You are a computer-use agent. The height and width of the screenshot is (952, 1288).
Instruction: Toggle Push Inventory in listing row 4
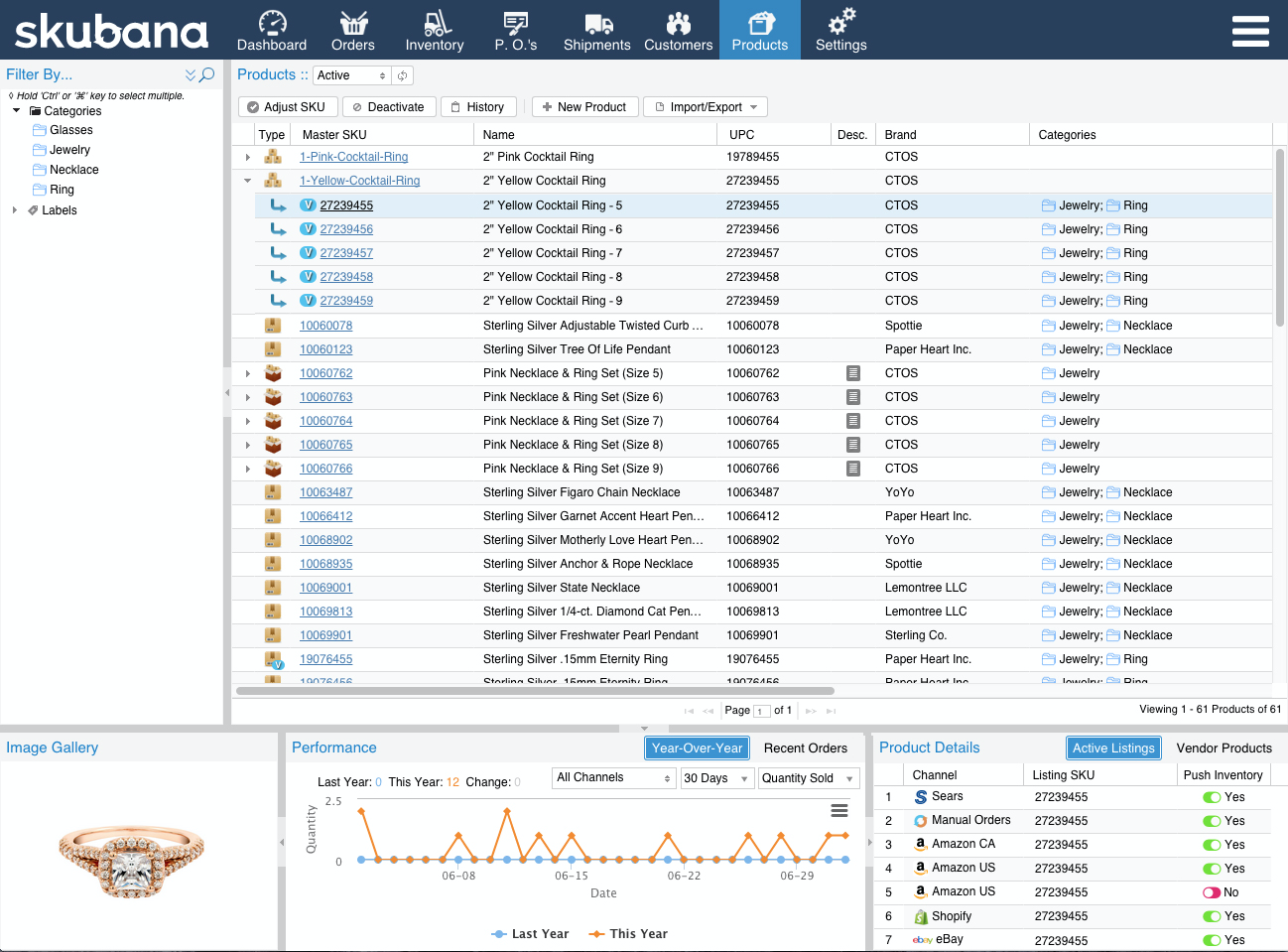click(x=1212, y=869)
